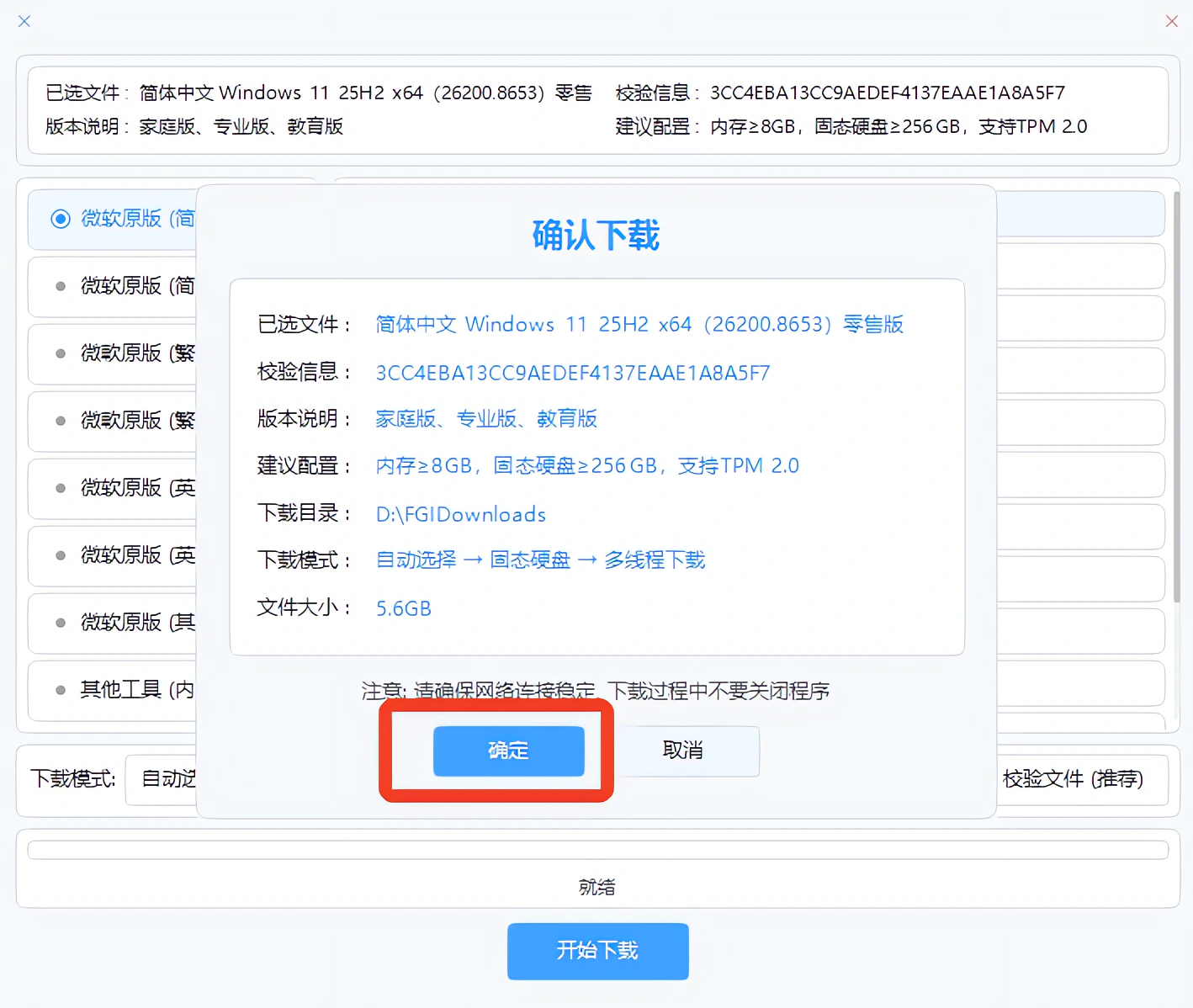1193x1008 pixels.
Task: Choose the unselected 微软原版 (简 list option
Action: [113, 286]
